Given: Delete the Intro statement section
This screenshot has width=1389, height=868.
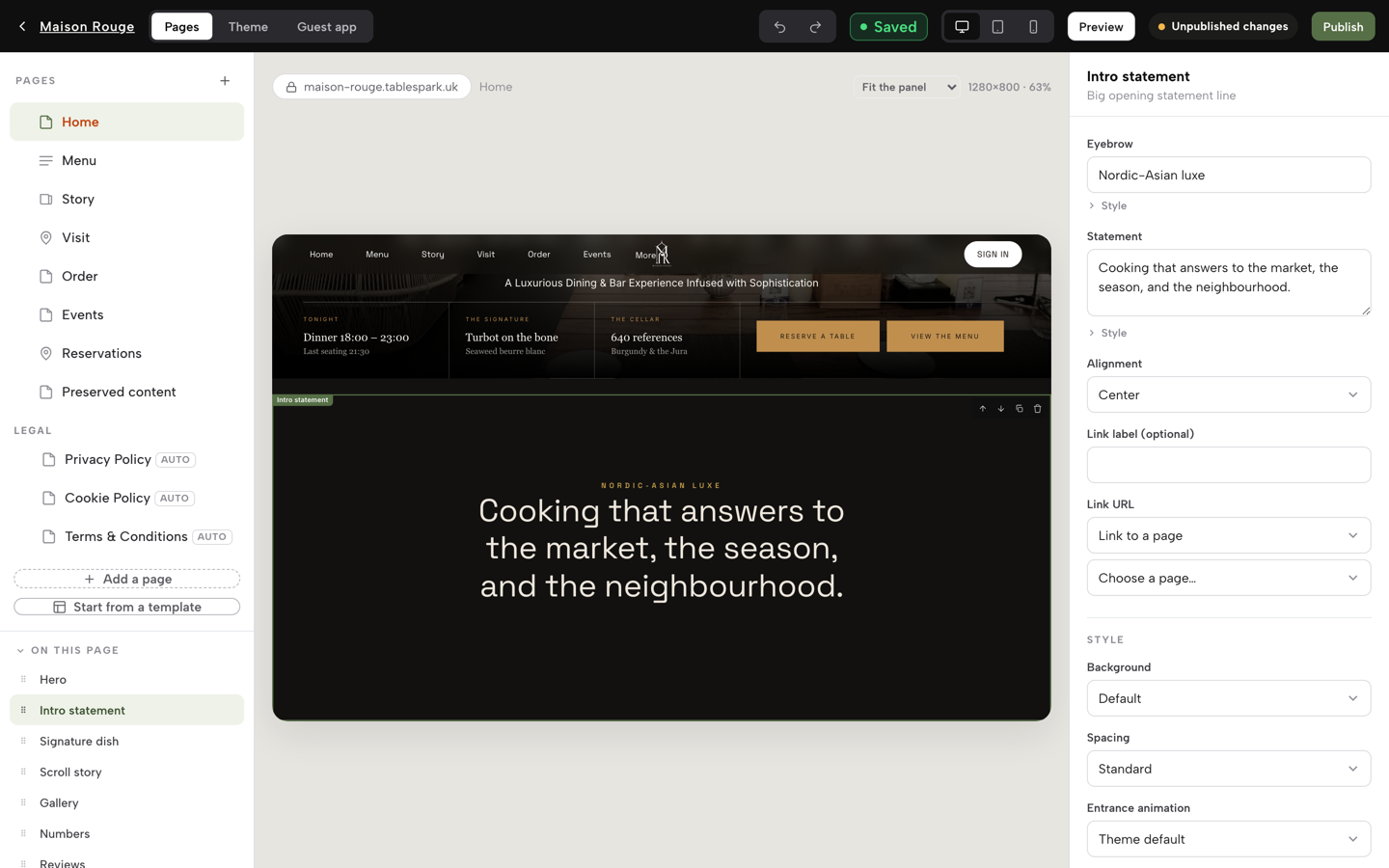Looking at the screenshot, I should click(1038, 409).
